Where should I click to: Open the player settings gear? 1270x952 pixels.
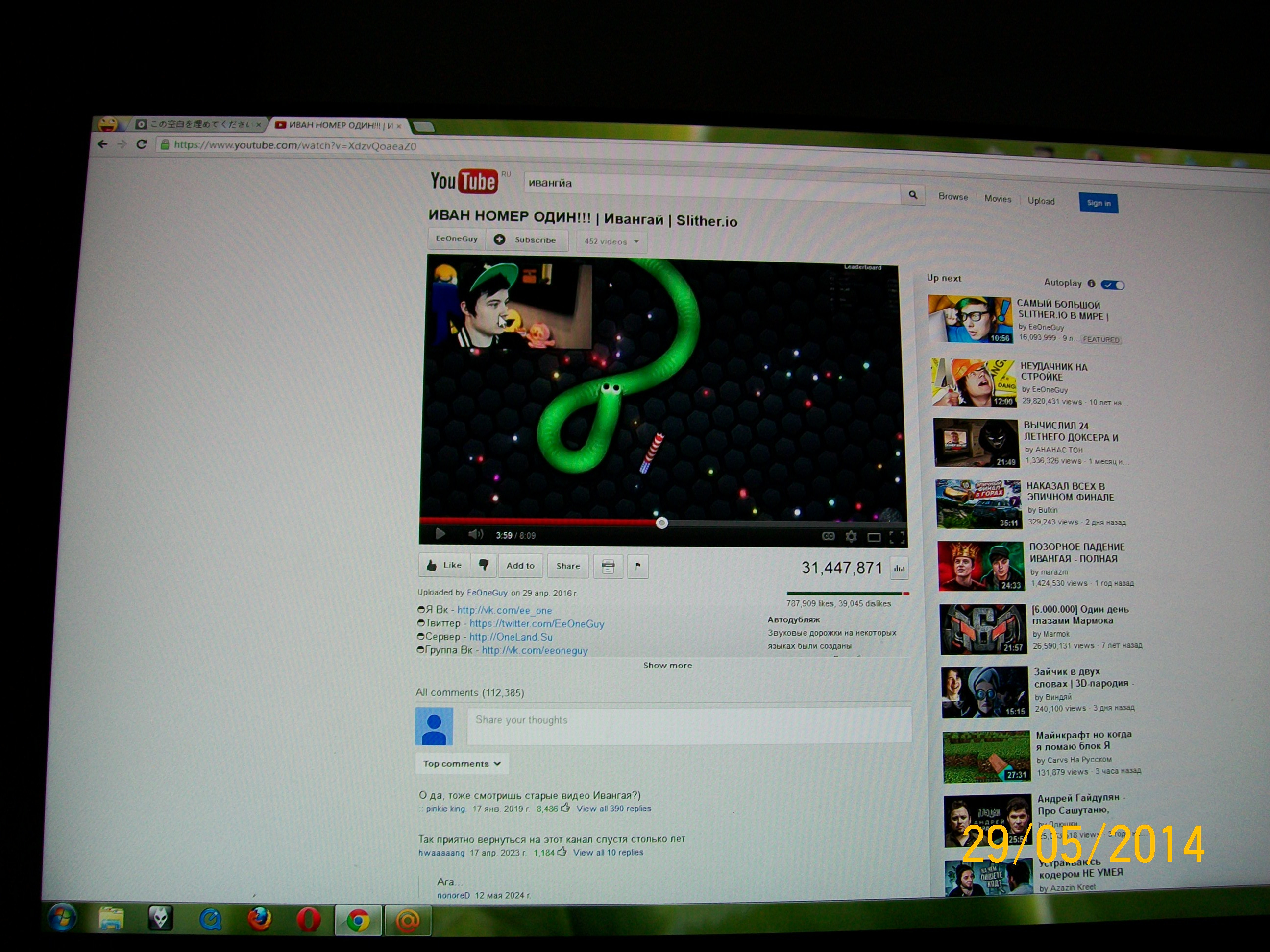(851, 537)
